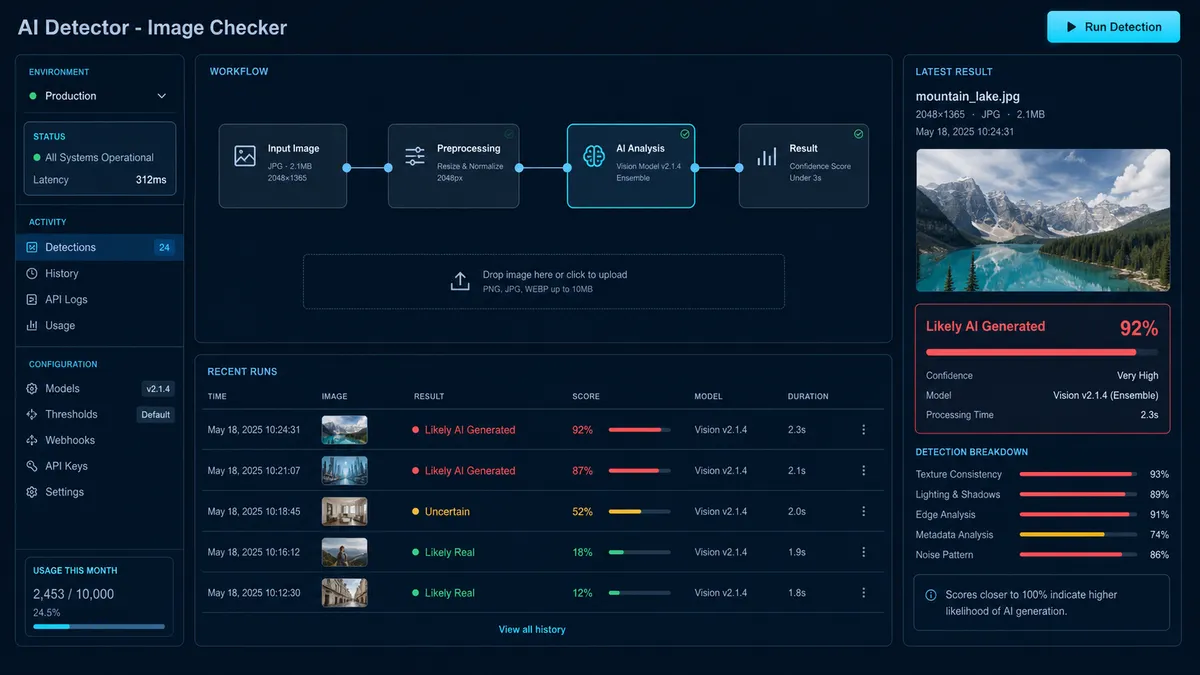
Task: Click the Uncertain result text
Action: click(447, 511)
